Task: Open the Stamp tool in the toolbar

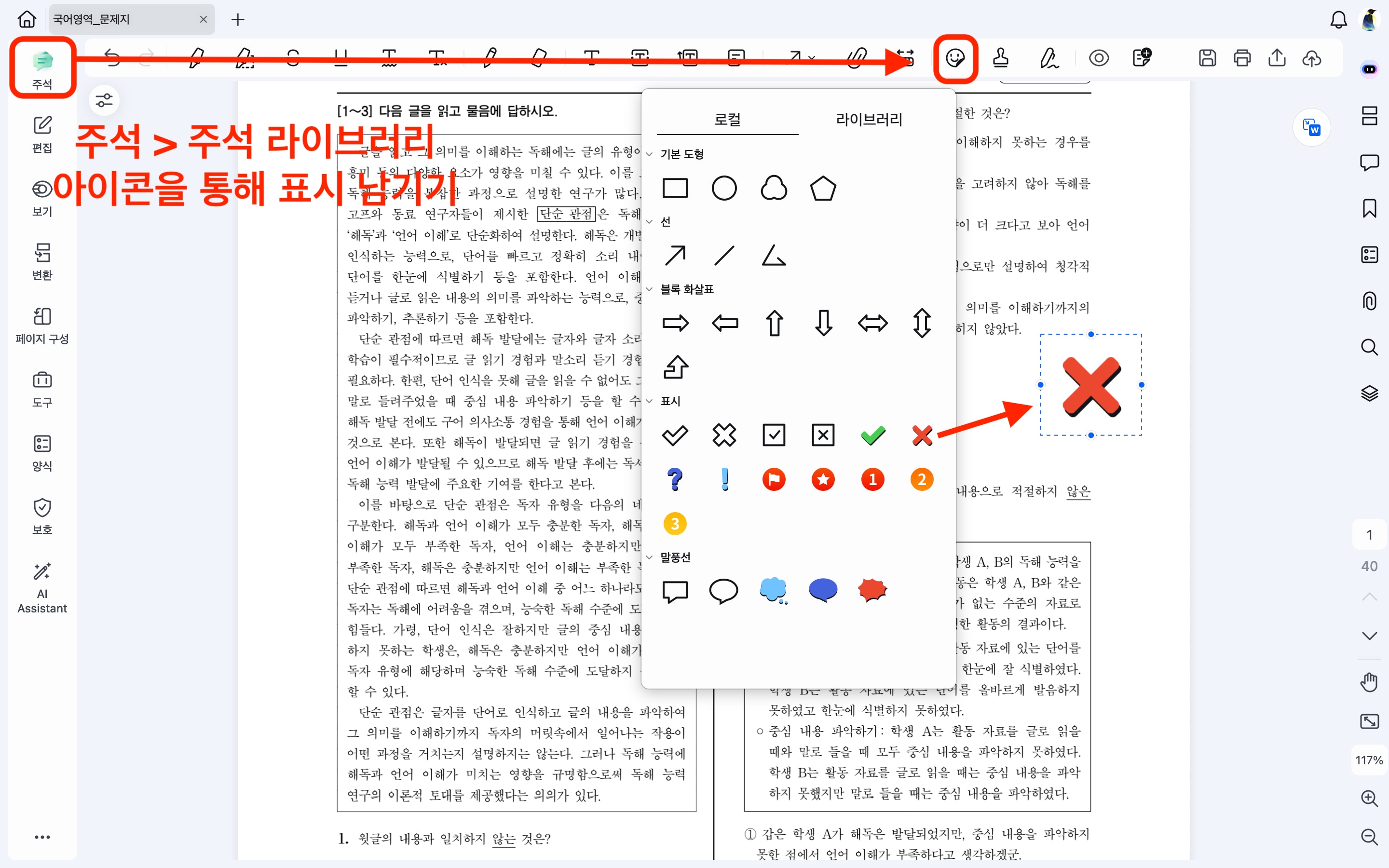Action: point(1002,57)
